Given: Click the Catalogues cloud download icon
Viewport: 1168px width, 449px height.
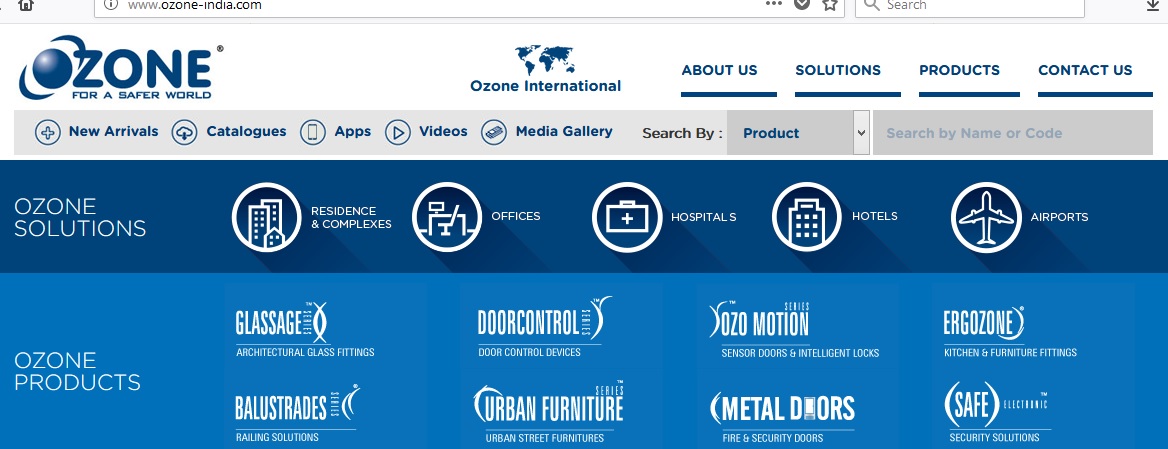Looking at the screenshot, I should tap(185, 133).
